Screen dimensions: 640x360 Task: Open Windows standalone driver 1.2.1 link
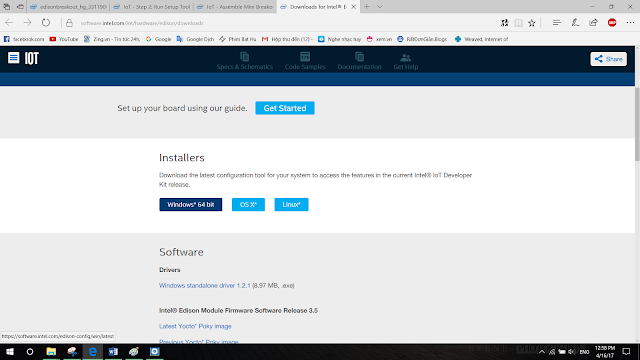(204, 286)
